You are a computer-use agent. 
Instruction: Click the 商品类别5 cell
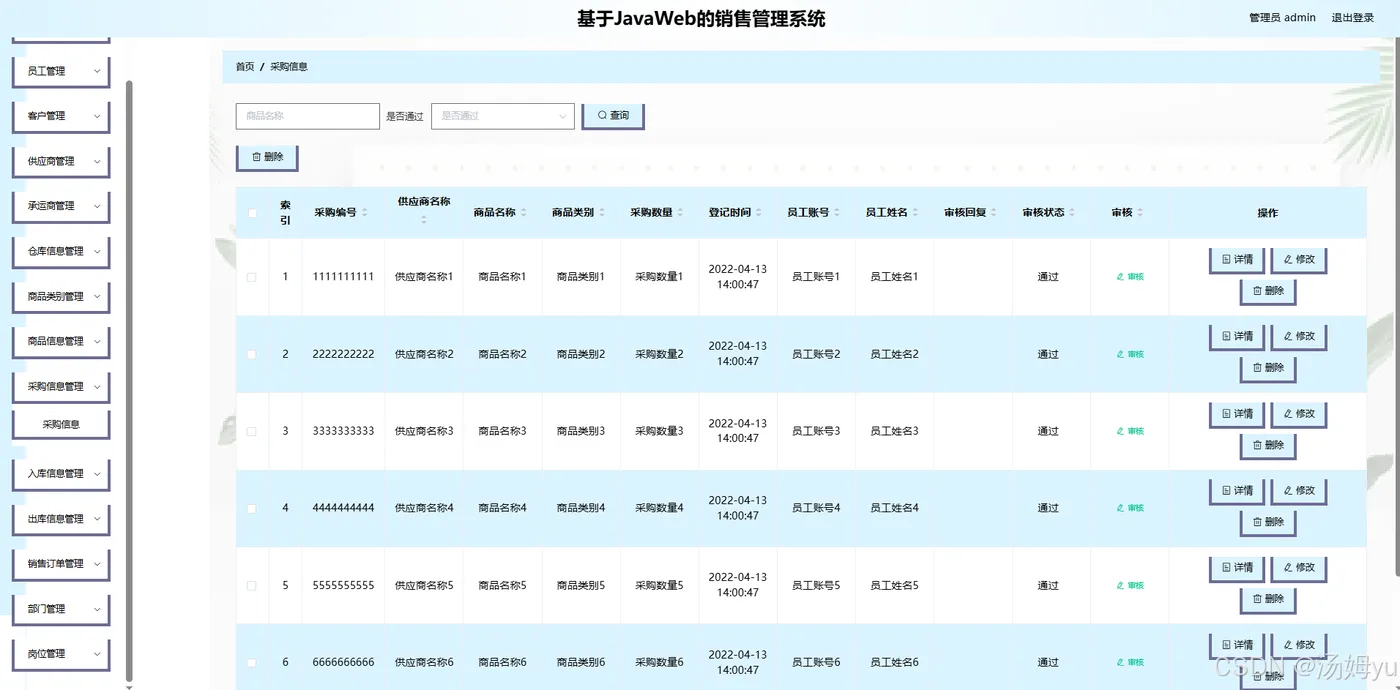click(581, 586)
